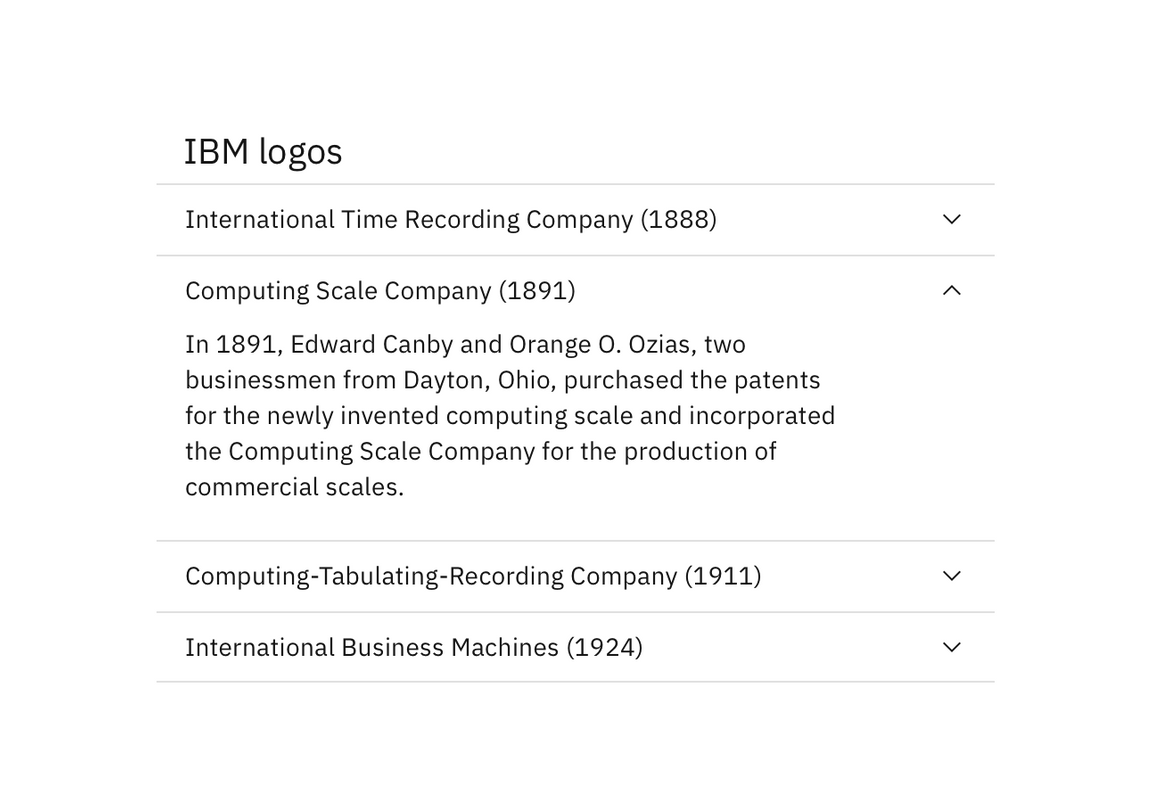Click chevron for International Time Recording Company
This screenshot has height=810, width=1152.
(951, 219)
